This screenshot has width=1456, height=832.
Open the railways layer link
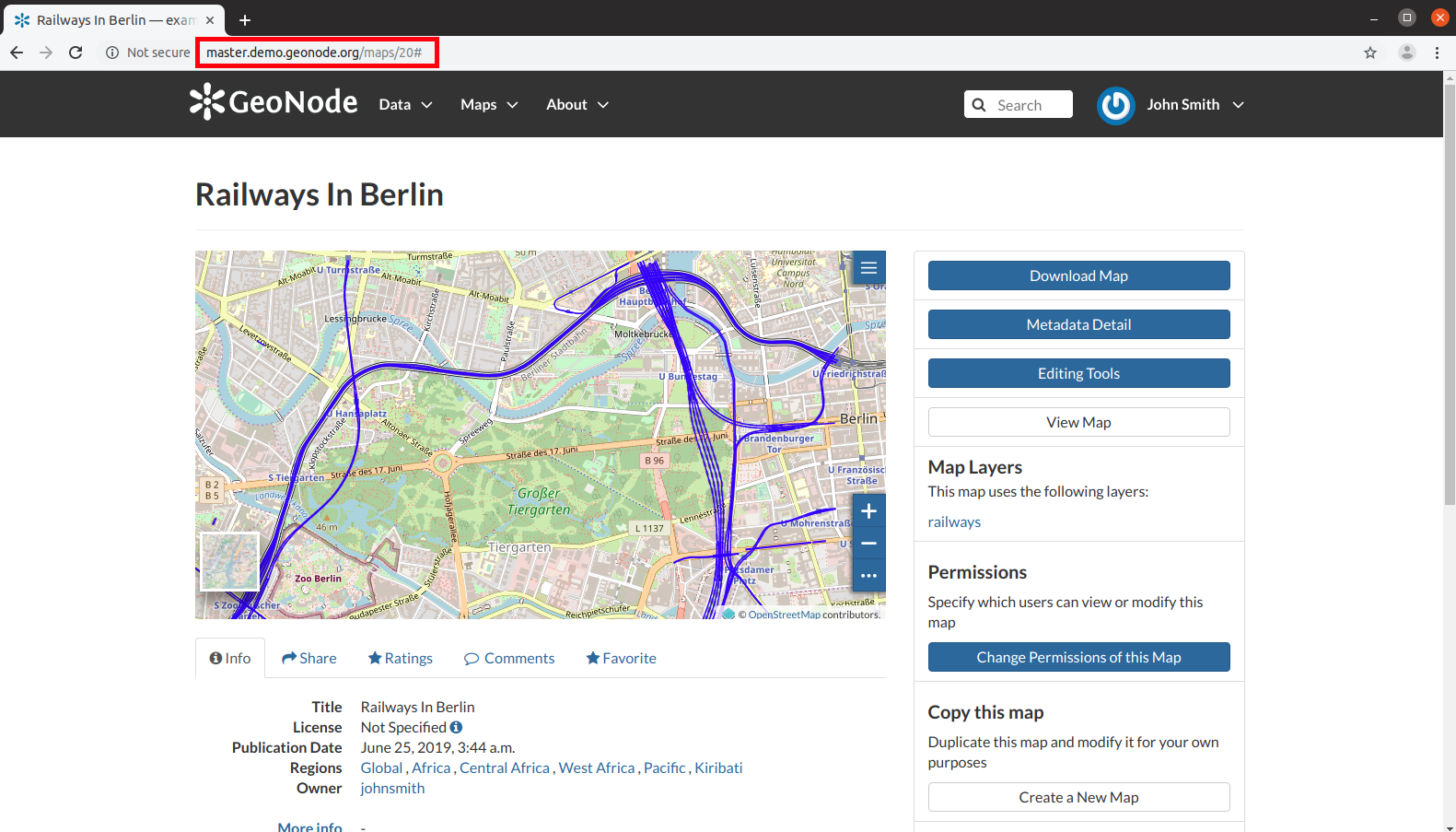[x=954, y=521]
